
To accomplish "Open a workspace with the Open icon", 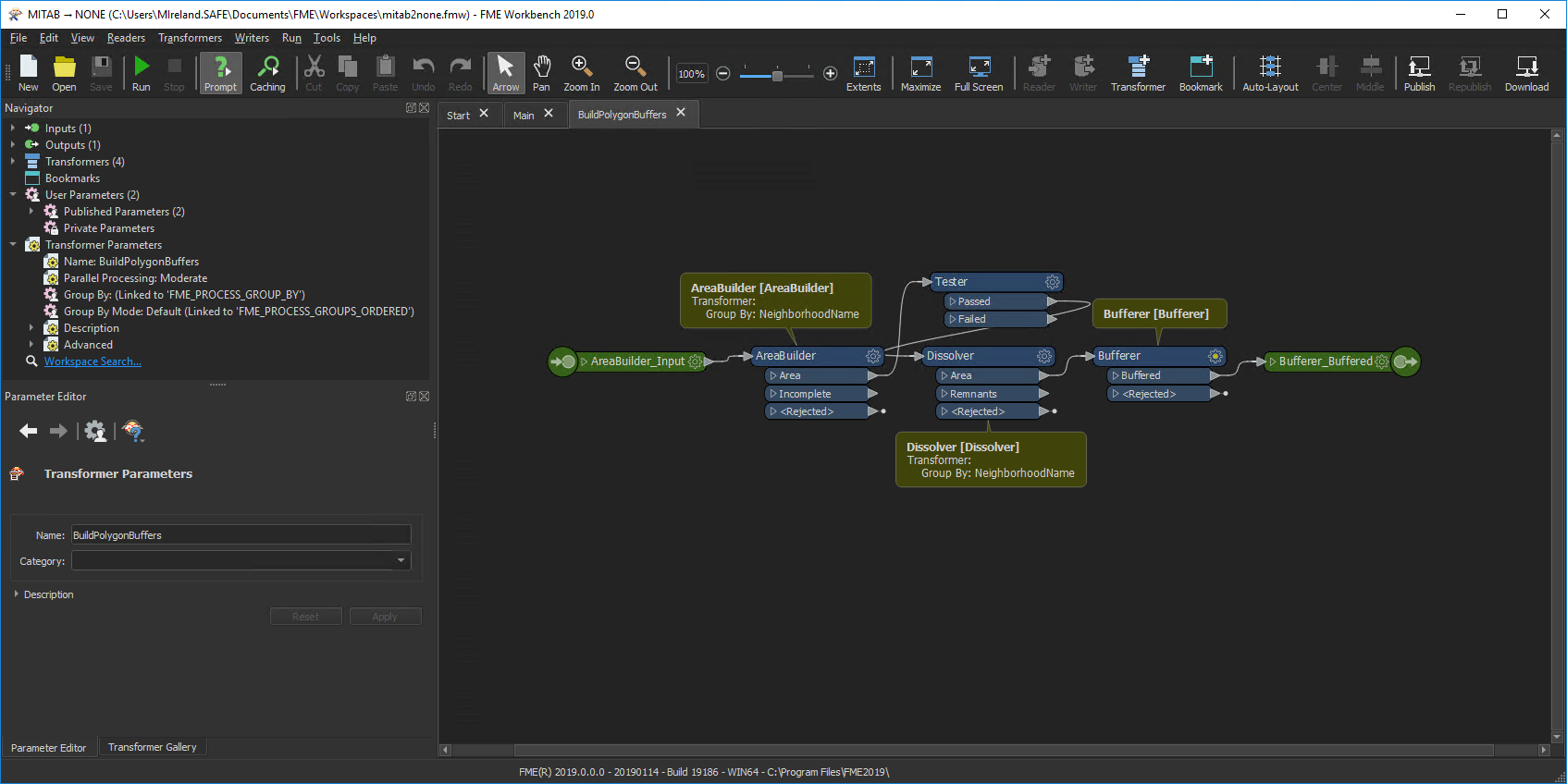I will 64,73.
